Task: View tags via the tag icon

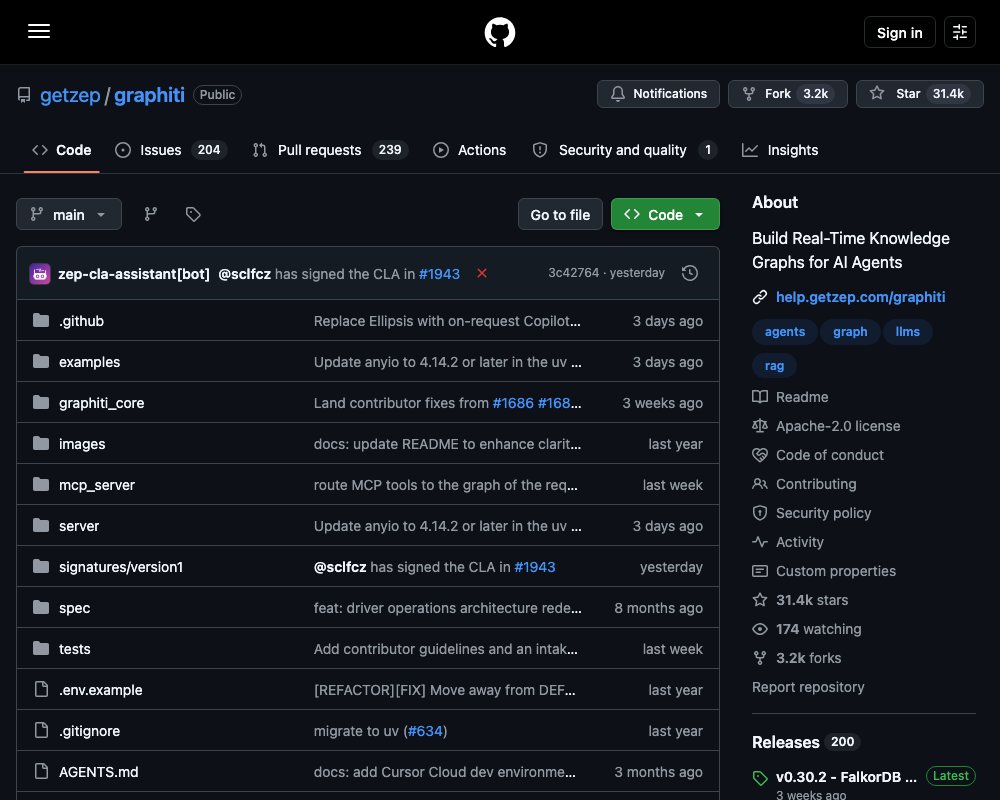Action: pyautogui.click(x=193, y=214)
